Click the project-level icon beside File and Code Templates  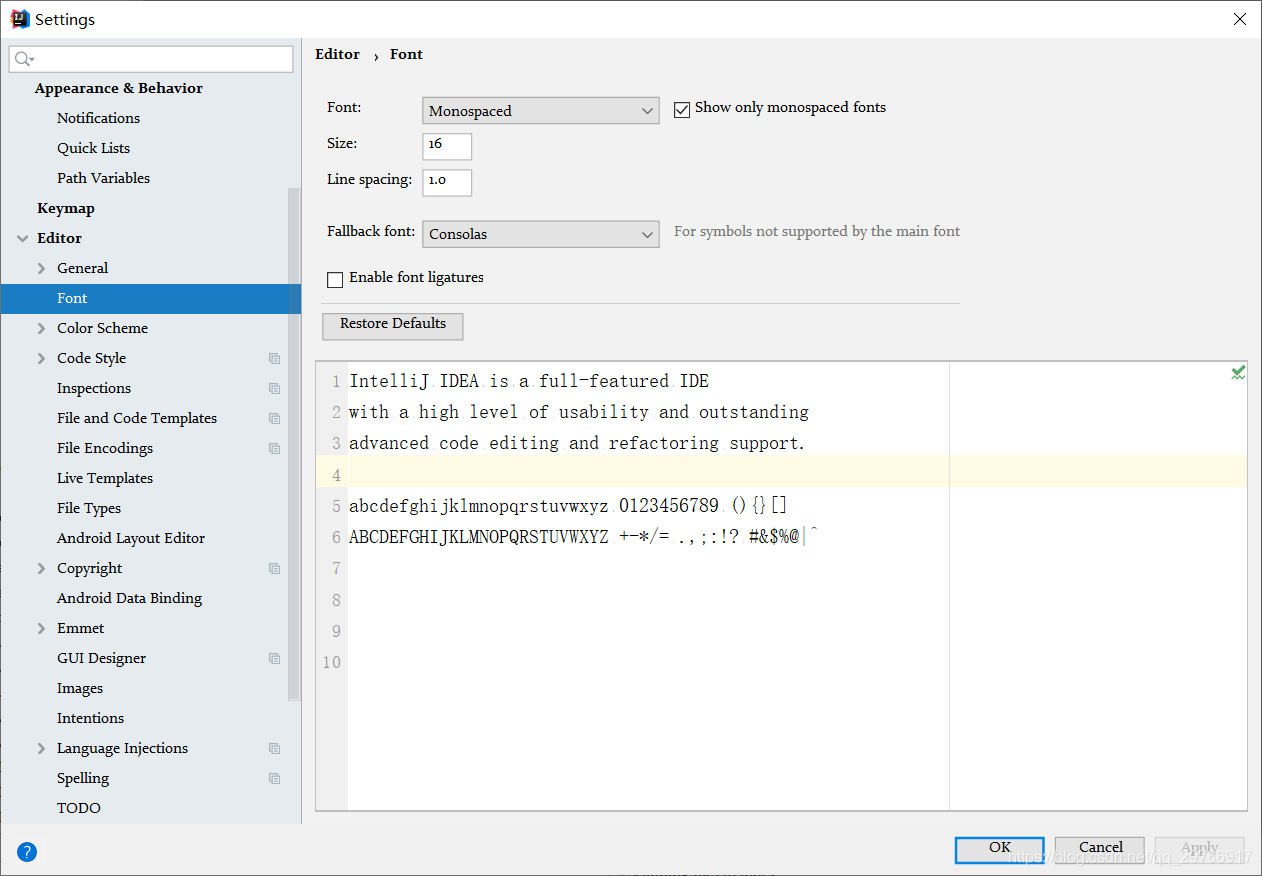pos(275,418)
